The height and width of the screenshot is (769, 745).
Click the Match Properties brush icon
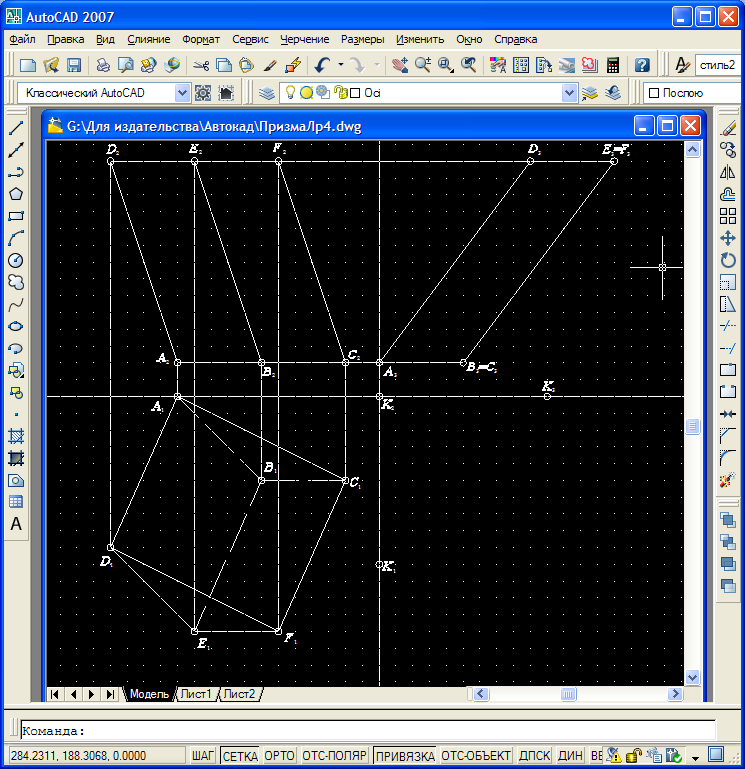coord(270,65)
